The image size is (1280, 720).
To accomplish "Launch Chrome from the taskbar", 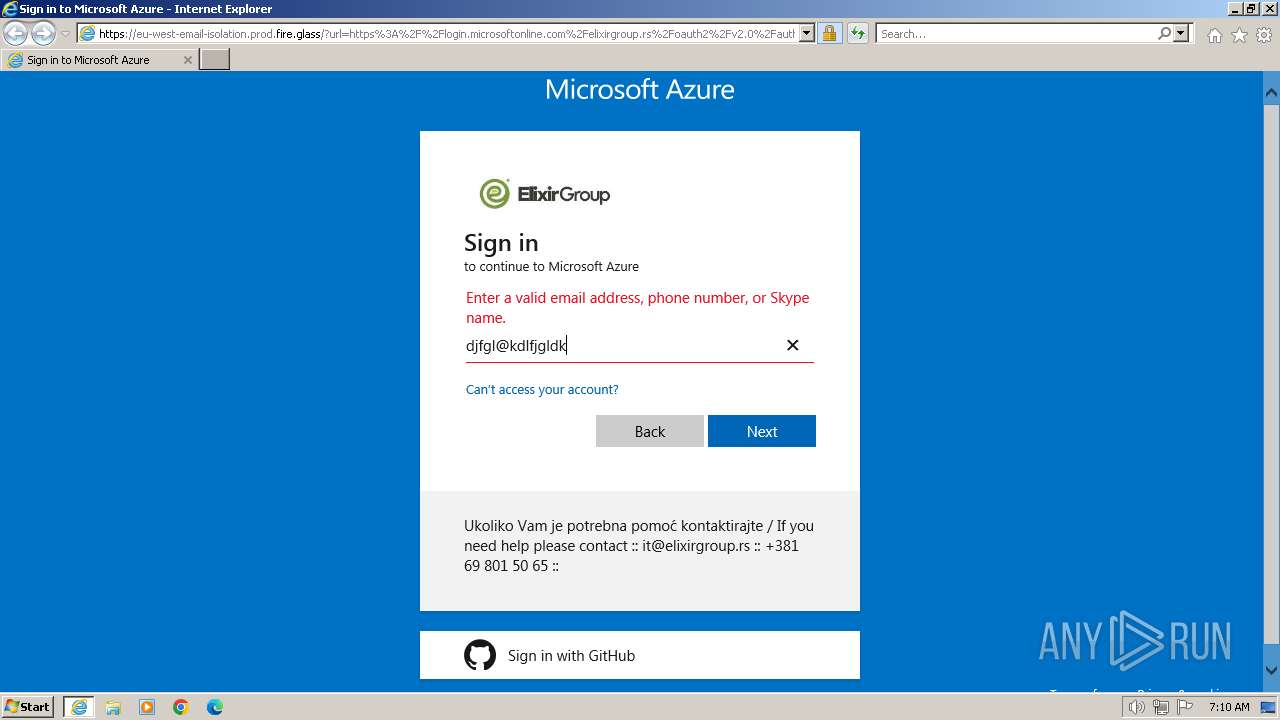I will (x=181, y=707).
